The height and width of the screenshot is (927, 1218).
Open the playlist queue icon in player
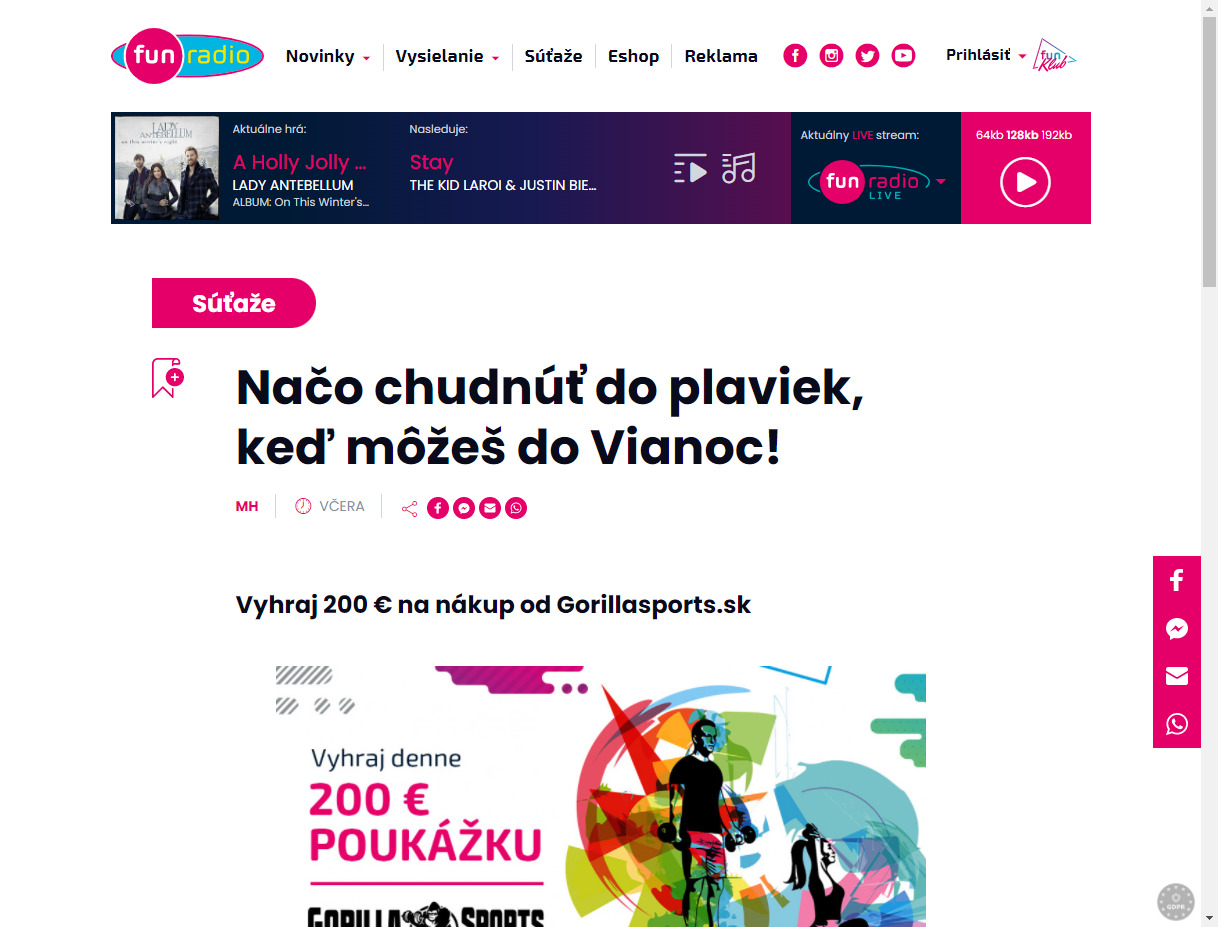[690, 168]
